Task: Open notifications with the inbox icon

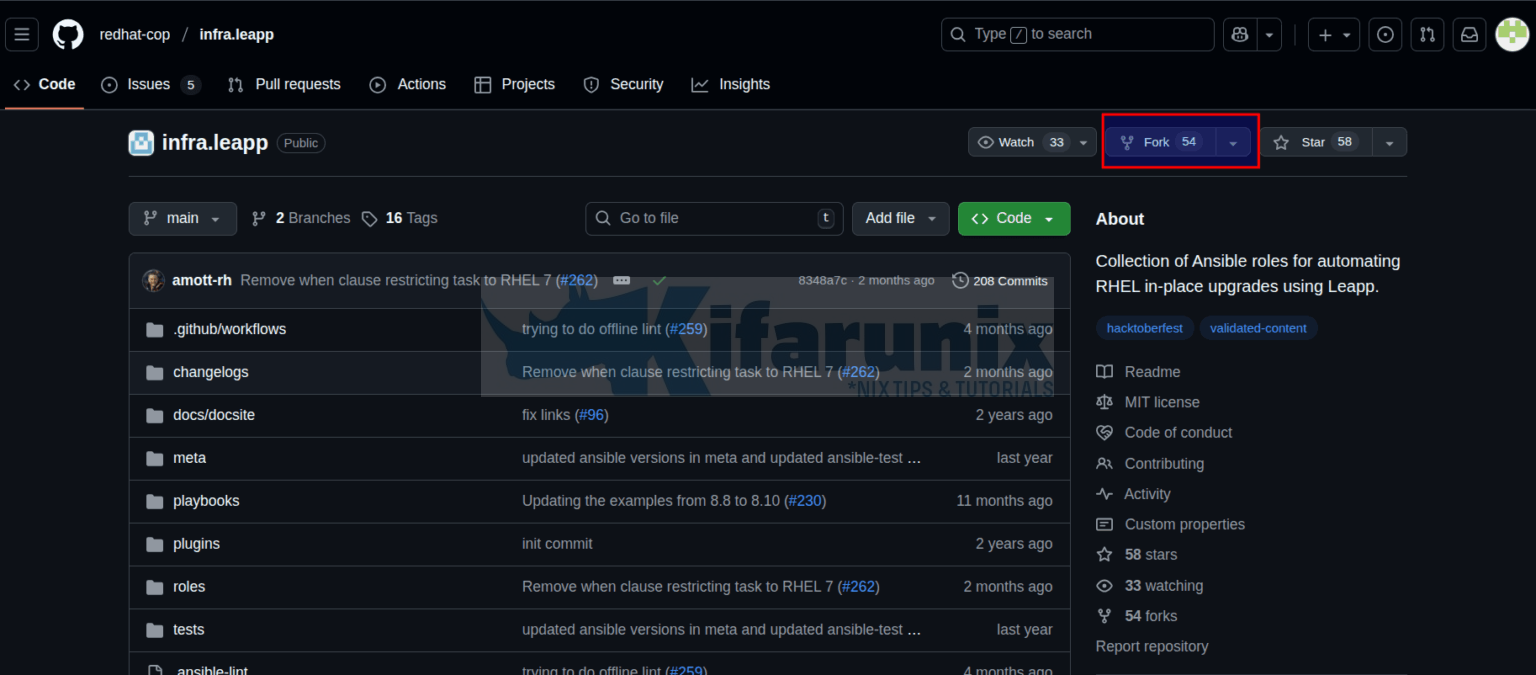Action: [x=1469, y=33]
